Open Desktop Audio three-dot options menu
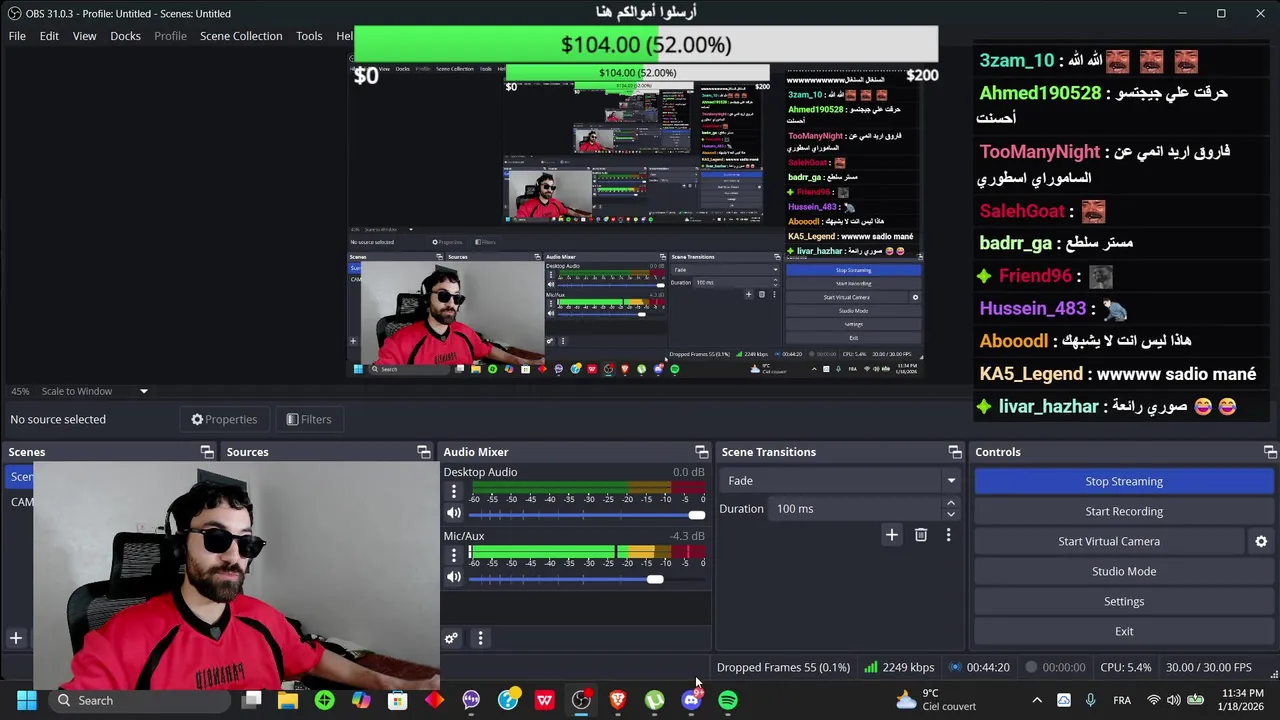This screenshot has height=720, width=1280. 454,492
